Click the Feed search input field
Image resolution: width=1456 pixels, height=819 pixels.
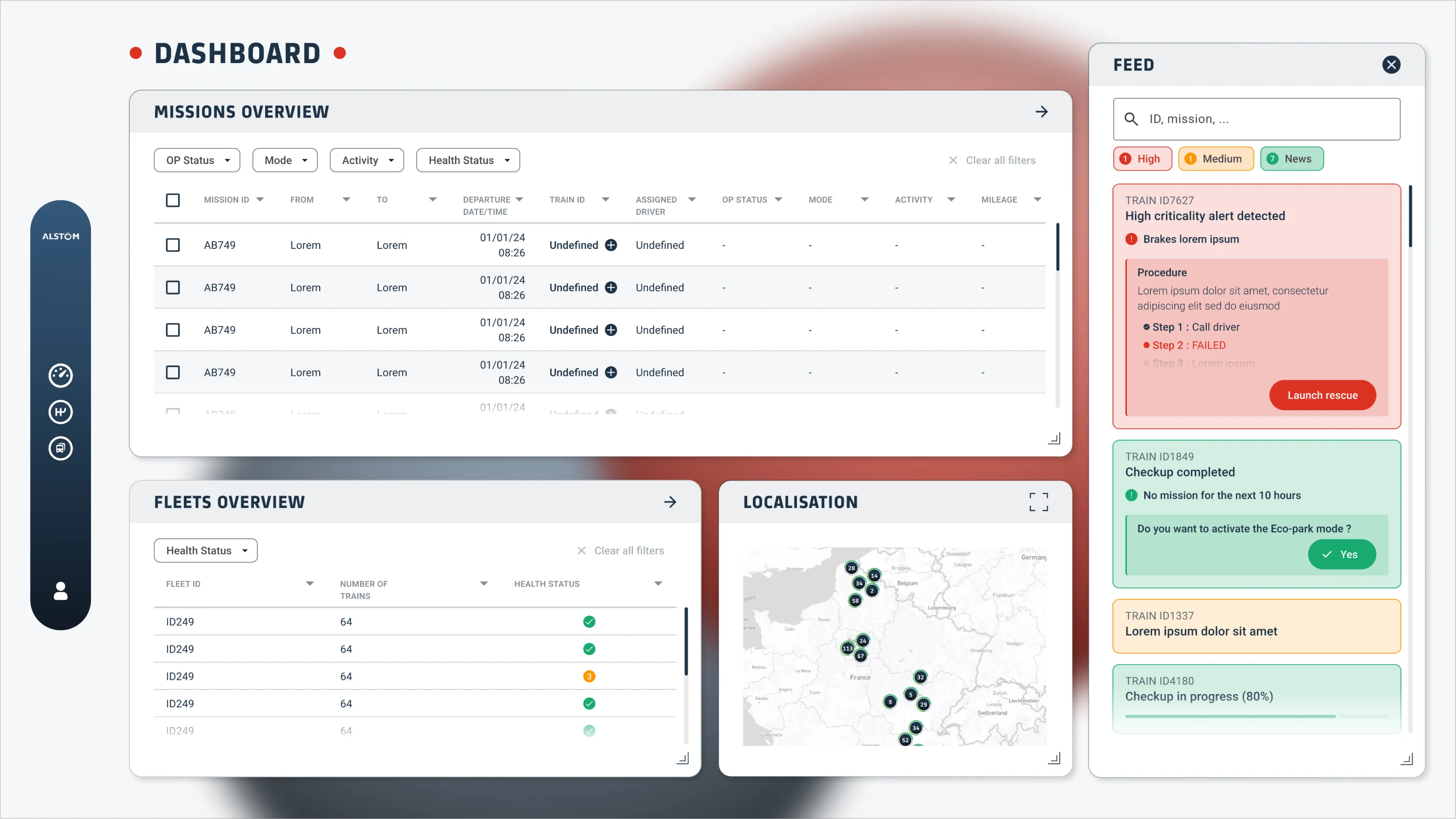pyautogui.click(x=1257, y=119)
